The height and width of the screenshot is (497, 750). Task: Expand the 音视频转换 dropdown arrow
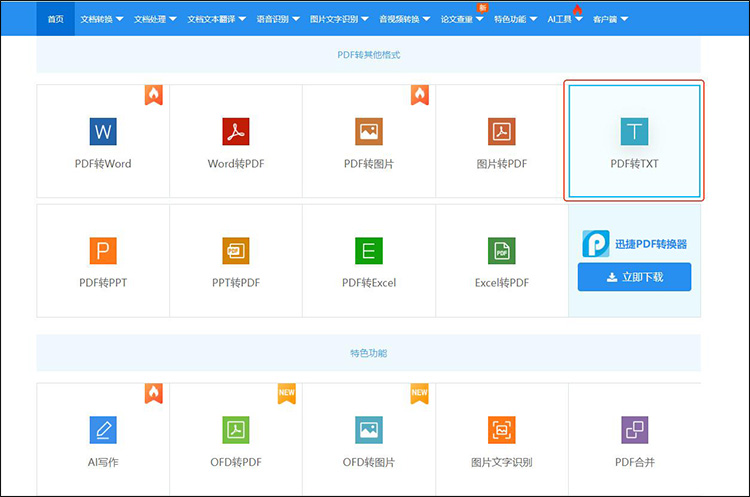pos(426,19)
